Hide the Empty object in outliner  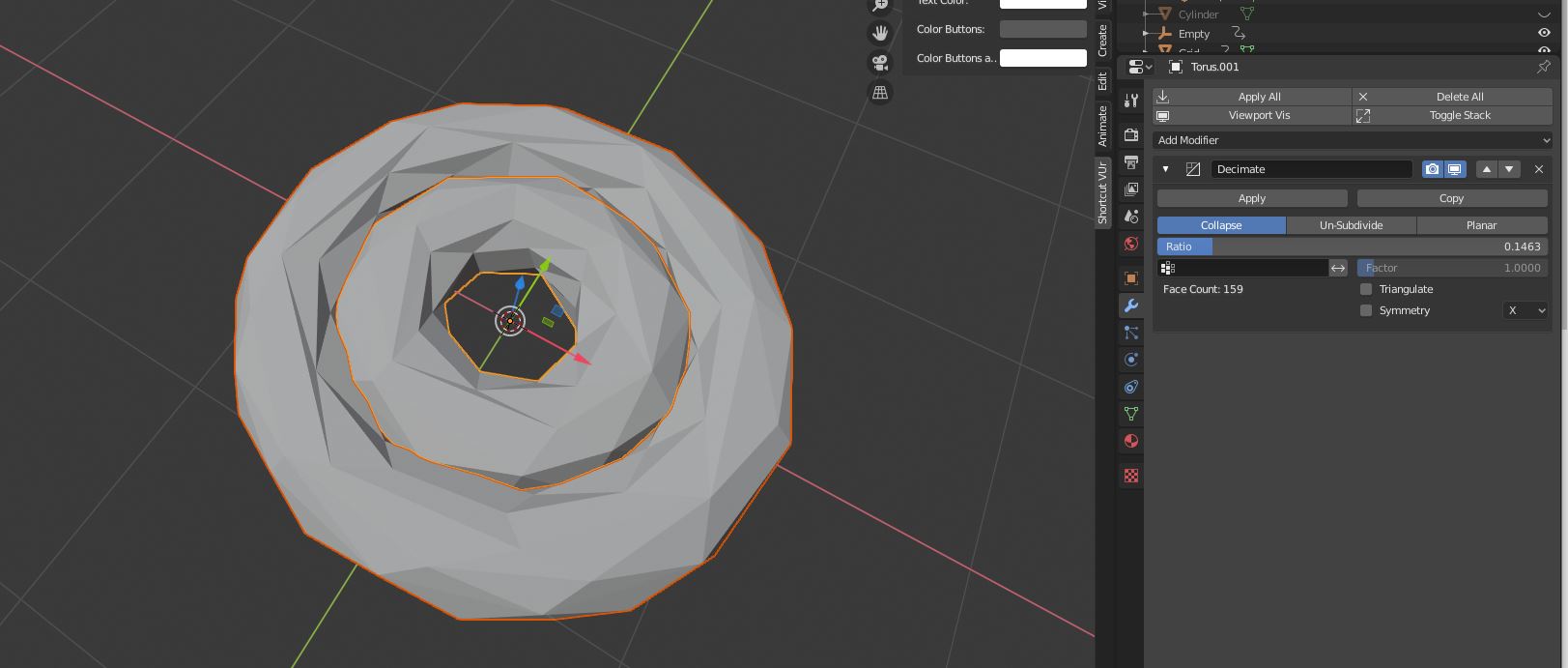tap(1544, 33)
